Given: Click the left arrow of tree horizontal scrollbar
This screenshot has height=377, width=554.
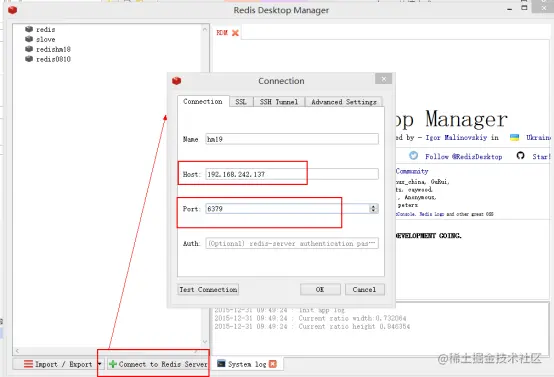Looking at the screenshot, I should (x=17, y=351).
